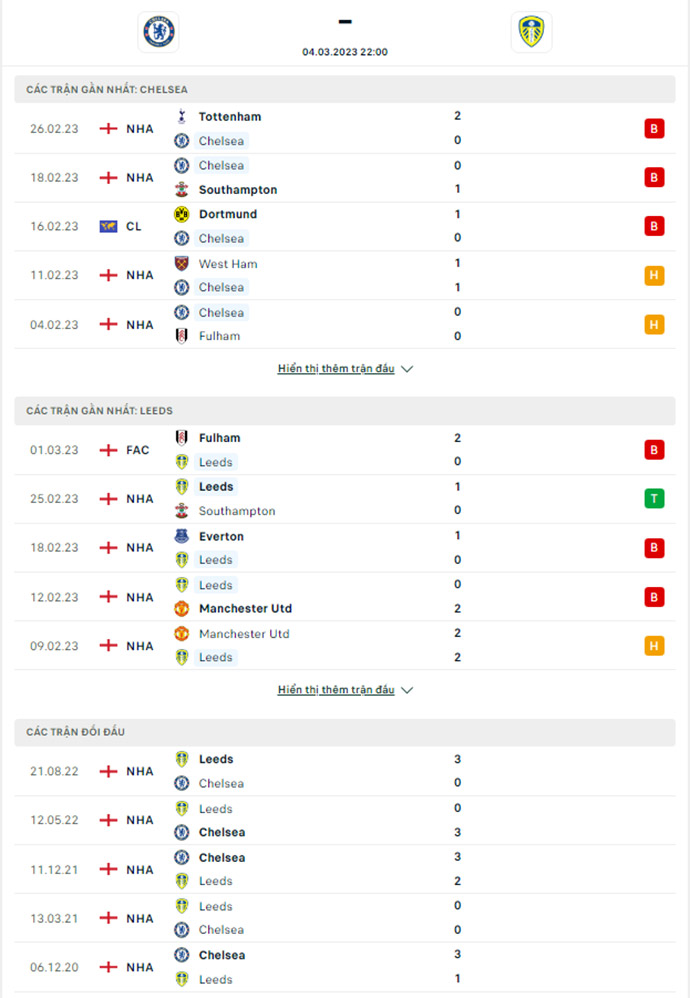The width and height of the screenshot is (690, 998).
Task: Click the Manchester Utd crest on 12.02.23 match
Action: coord(181,608)
